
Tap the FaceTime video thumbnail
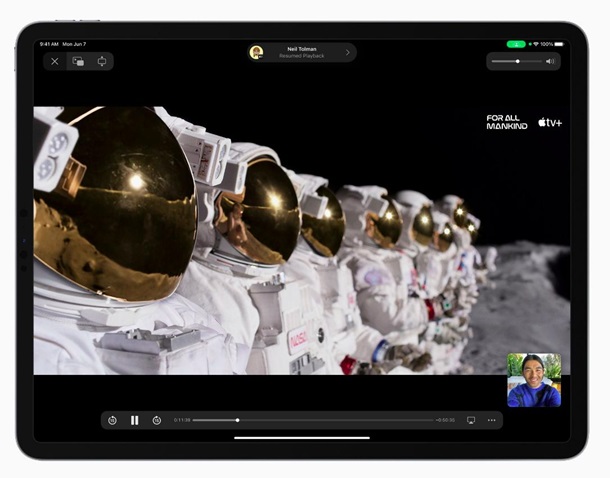pos(533,380)
